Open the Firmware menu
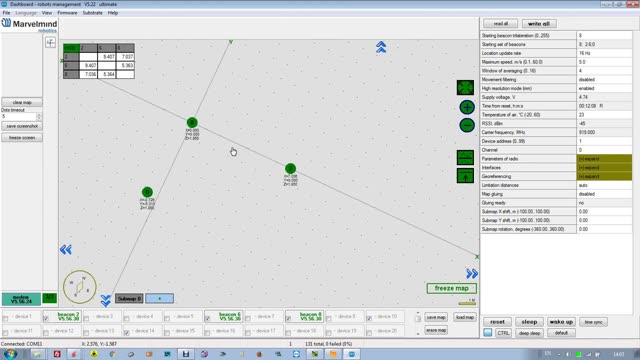The image size is (640, 360). click(67, 13)
